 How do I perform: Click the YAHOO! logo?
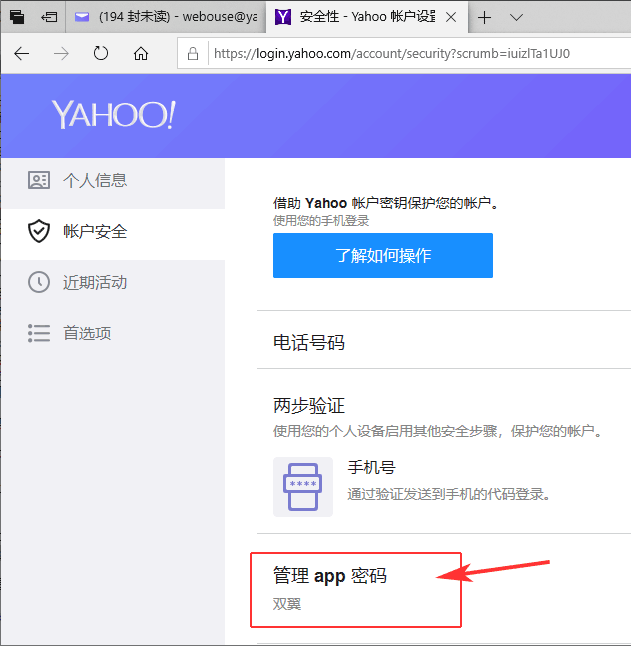tap(114, 114)
